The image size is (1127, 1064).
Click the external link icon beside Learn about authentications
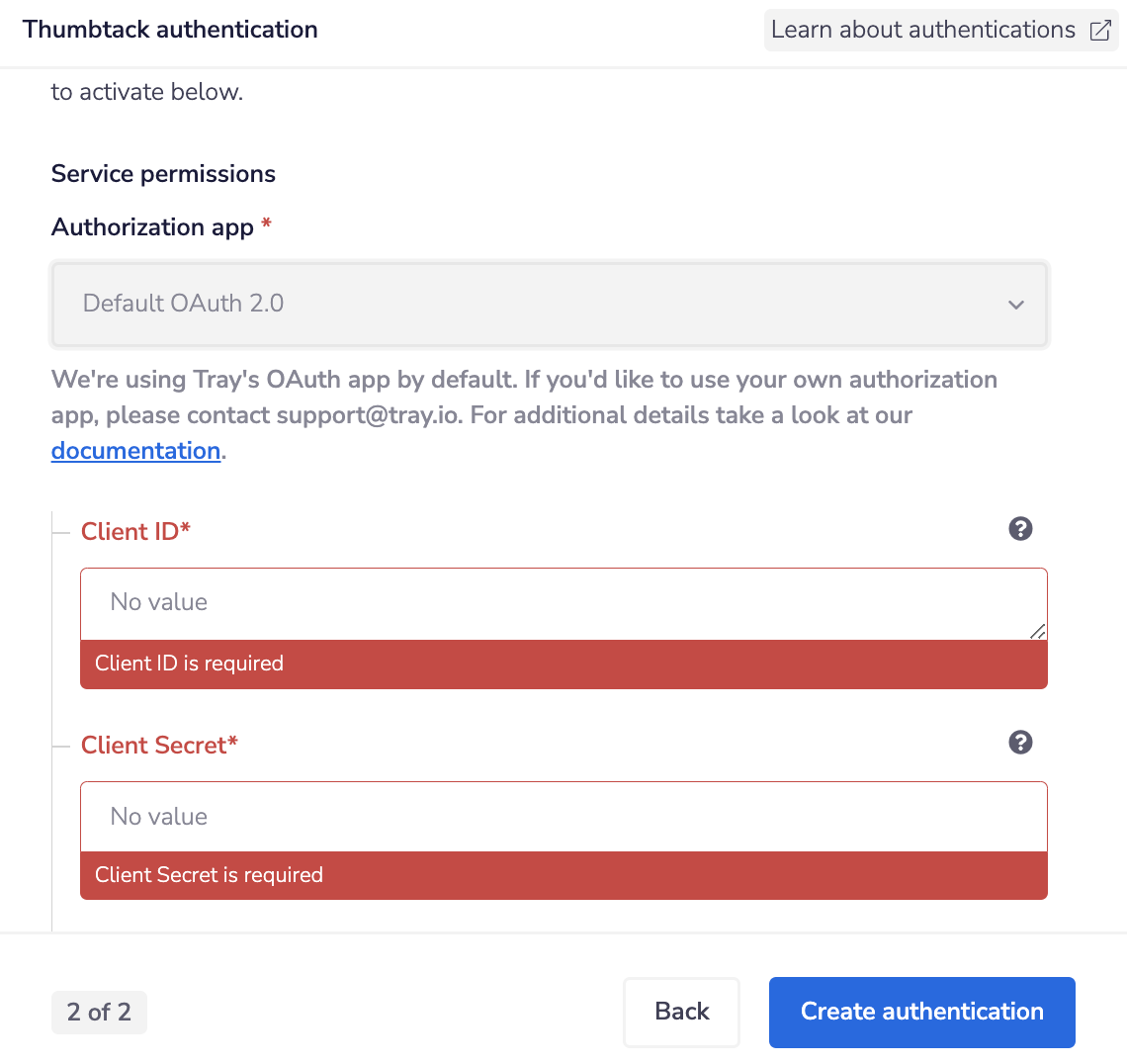click(1099, 30)
